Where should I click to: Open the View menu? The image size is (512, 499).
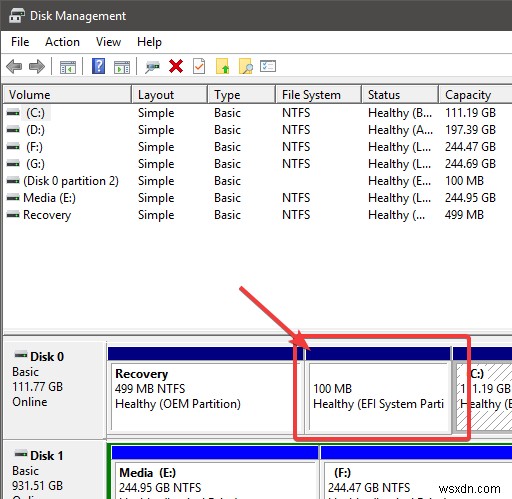click(108, 42)
